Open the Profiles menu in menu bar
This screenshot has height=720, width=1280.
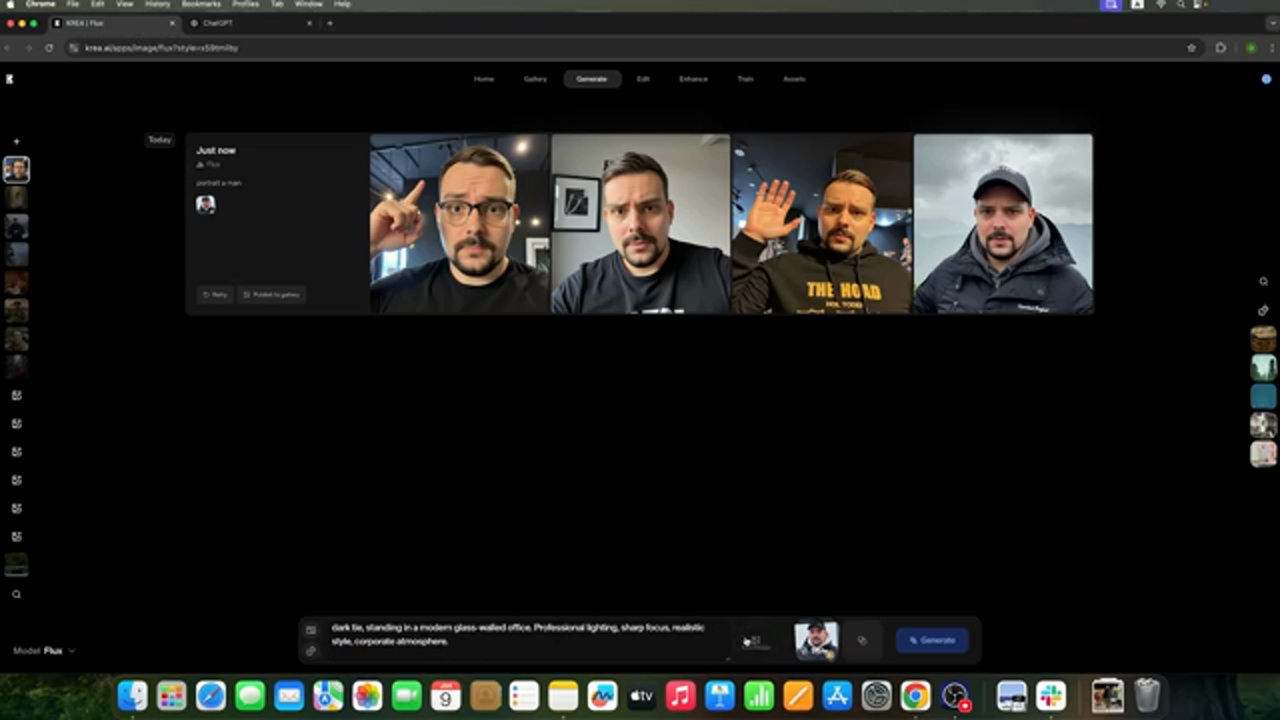click(246, 4)
